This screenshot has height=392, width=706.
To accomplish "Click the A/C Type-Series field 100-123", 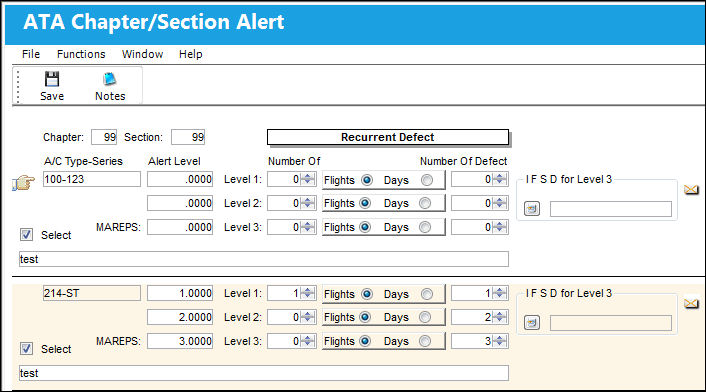I will (92, 179).
